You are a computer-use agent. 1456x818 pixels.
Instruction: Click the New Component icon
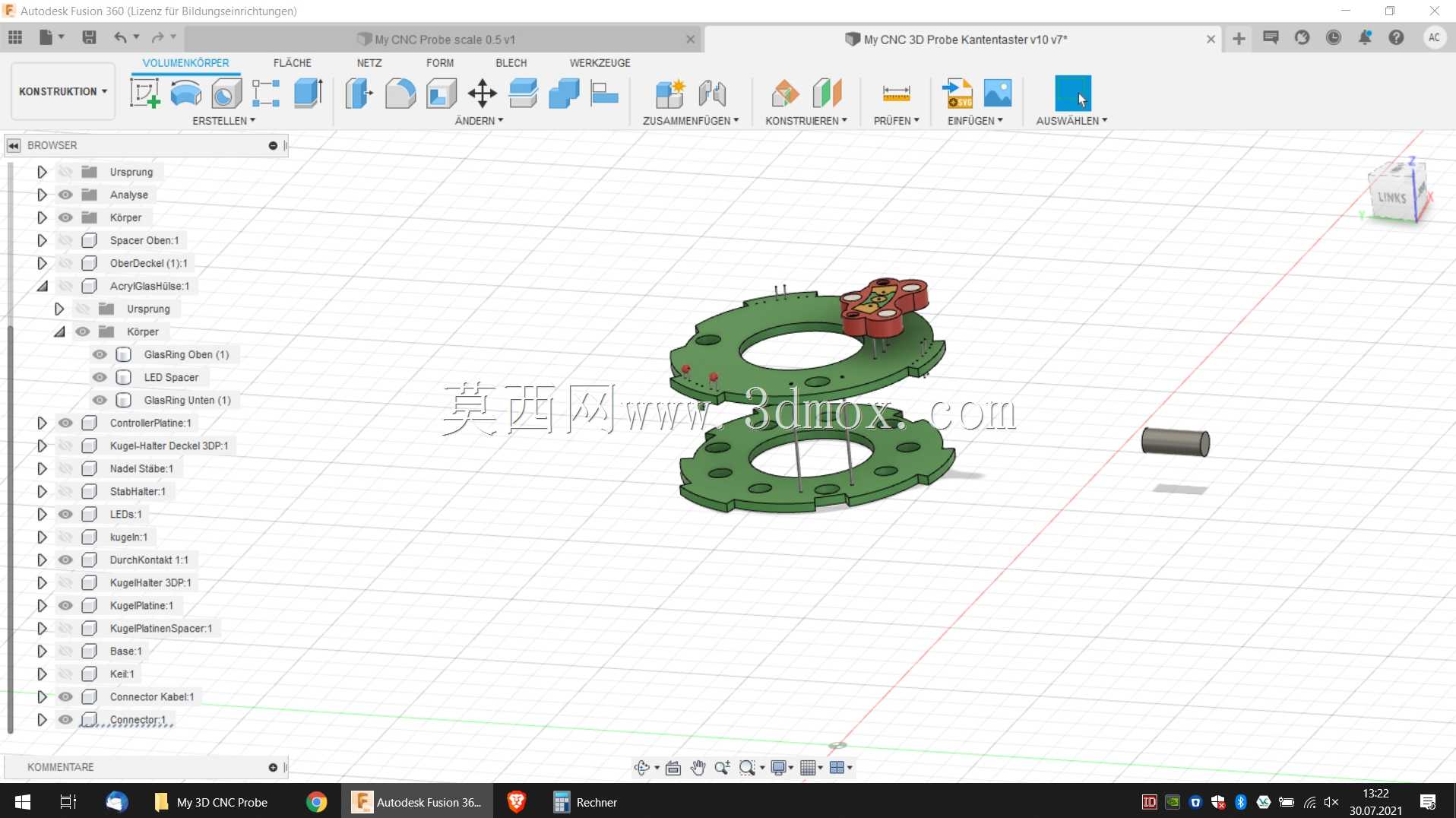pos(670,93)
